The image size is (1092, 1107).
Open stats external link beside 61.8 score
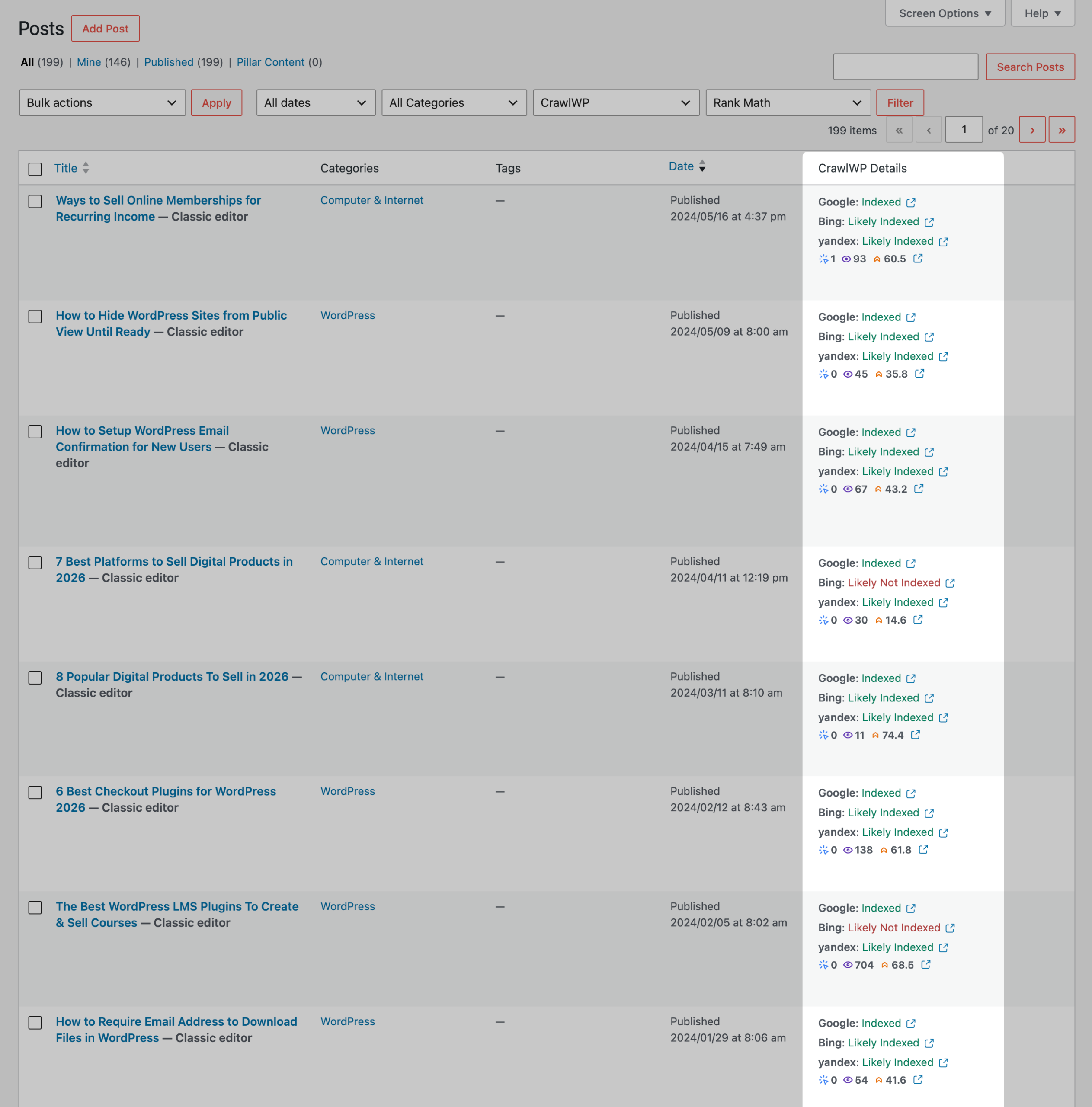(923, 850)
